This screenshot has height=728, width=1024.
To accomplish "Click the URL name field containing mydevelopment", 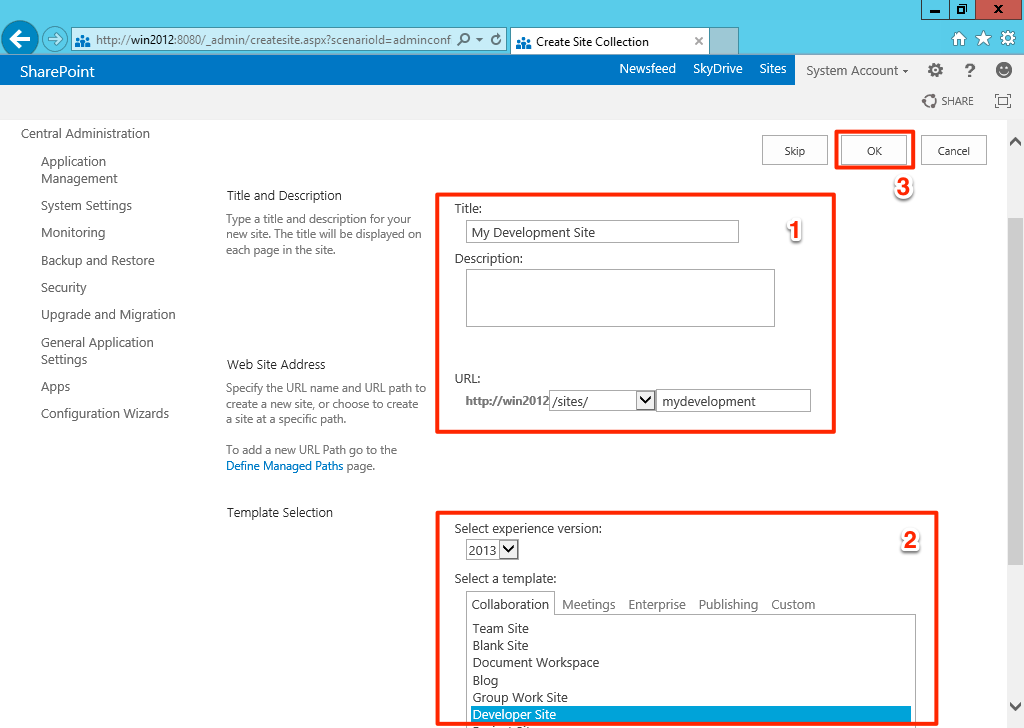I will pos(733,400).
